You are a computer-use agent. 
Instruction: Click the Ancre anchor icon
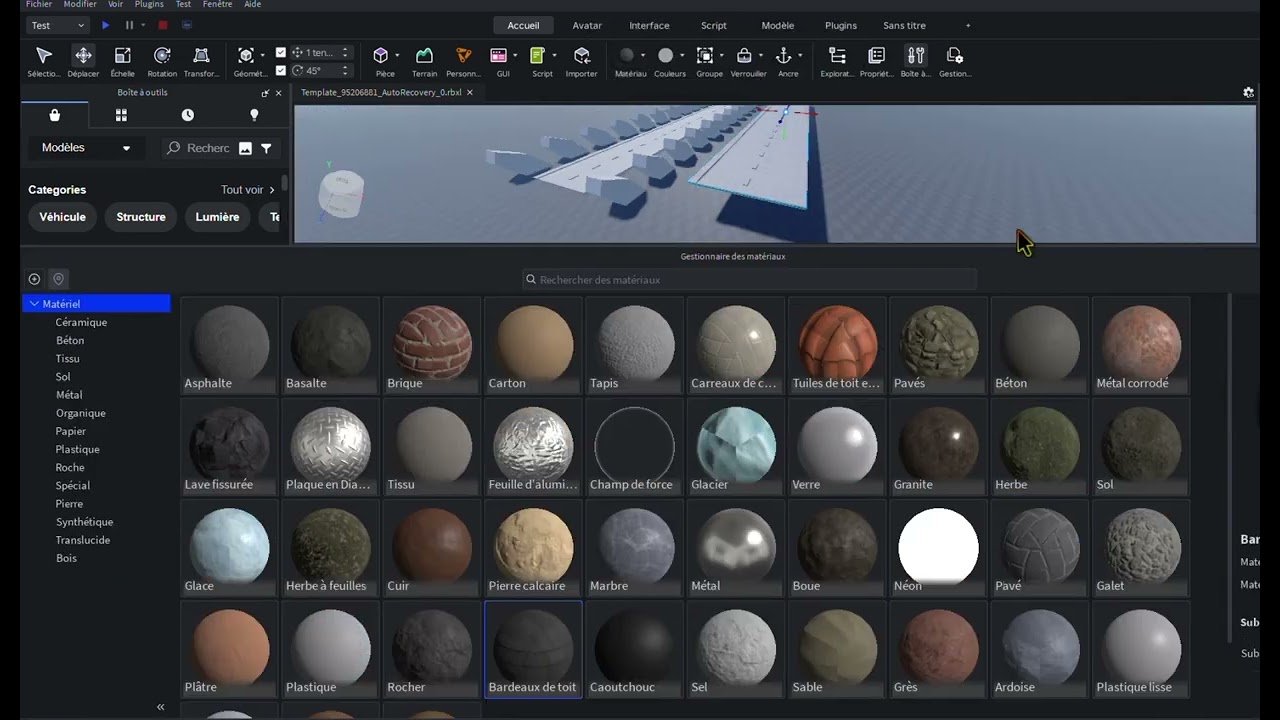click(784, 56)
